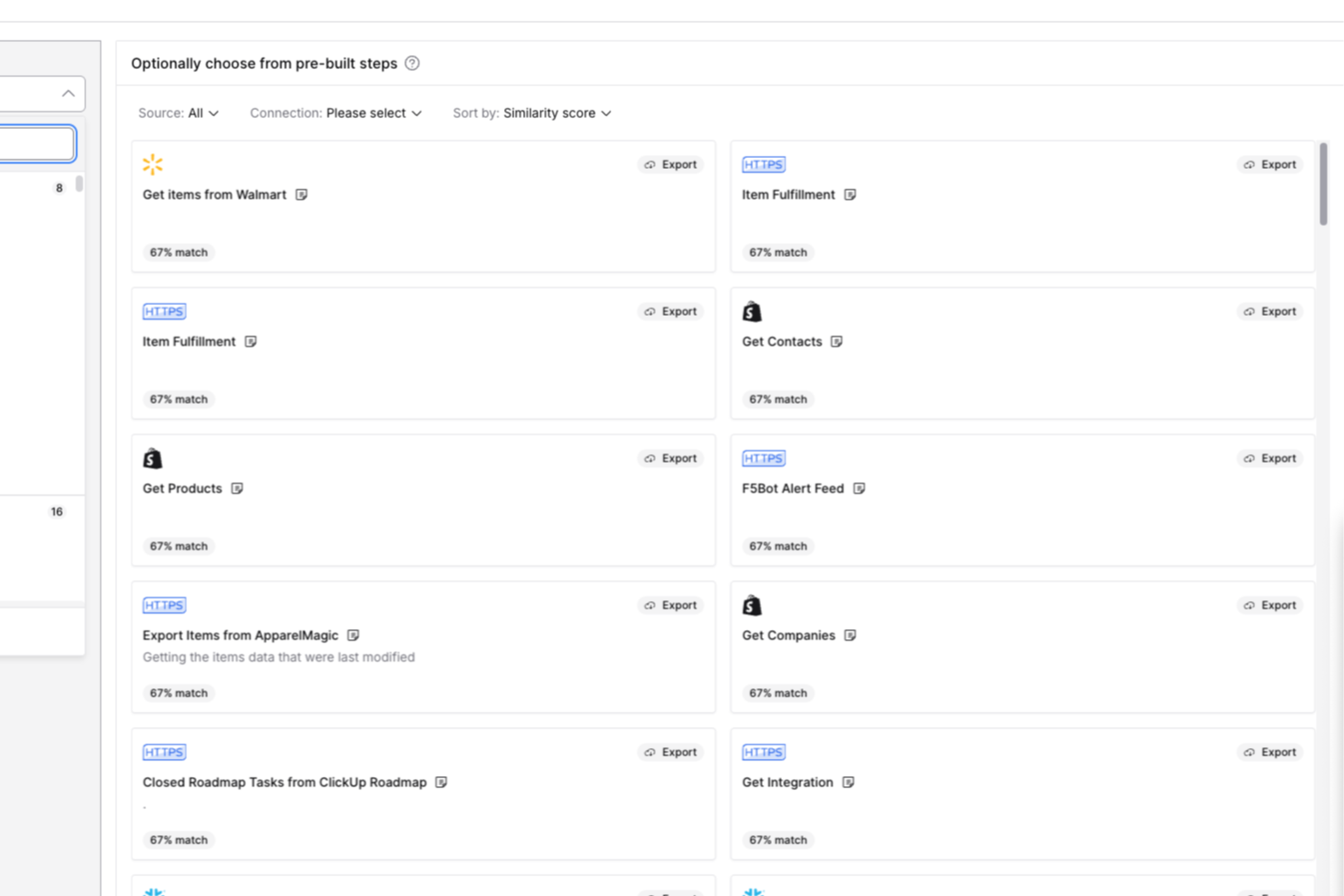Export the Get Companies step

(1270, 605)
